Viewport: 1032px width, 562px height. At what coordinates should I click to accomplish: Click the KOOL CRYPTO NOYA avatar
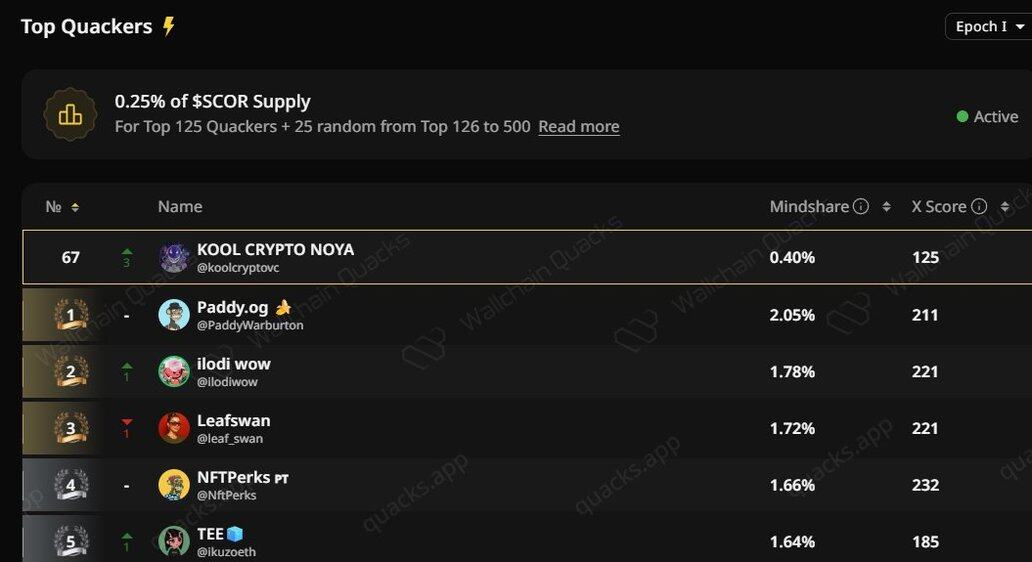[174, 258]
